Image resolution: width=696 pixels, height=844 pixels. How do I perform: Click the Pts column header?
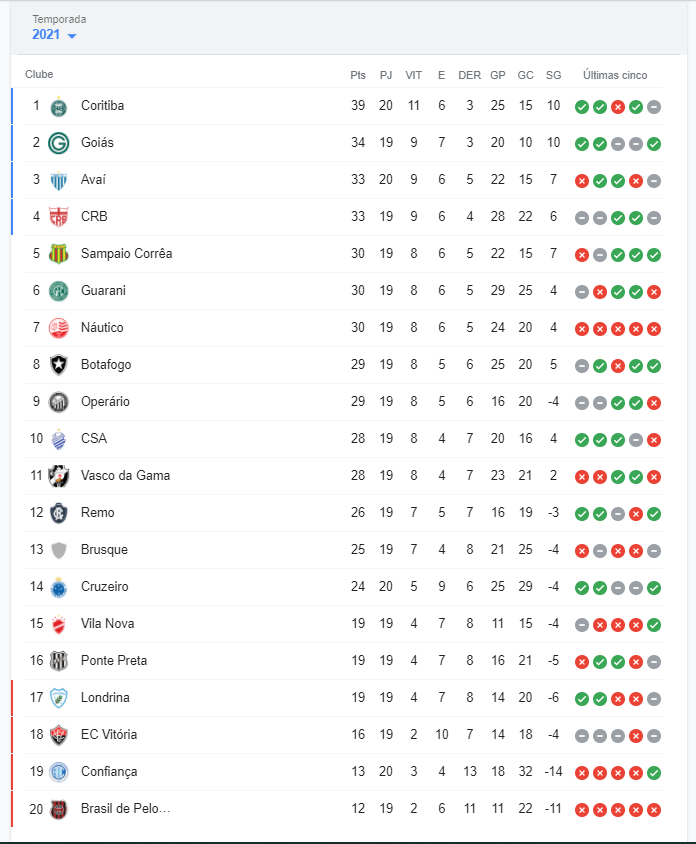[358, 75]
